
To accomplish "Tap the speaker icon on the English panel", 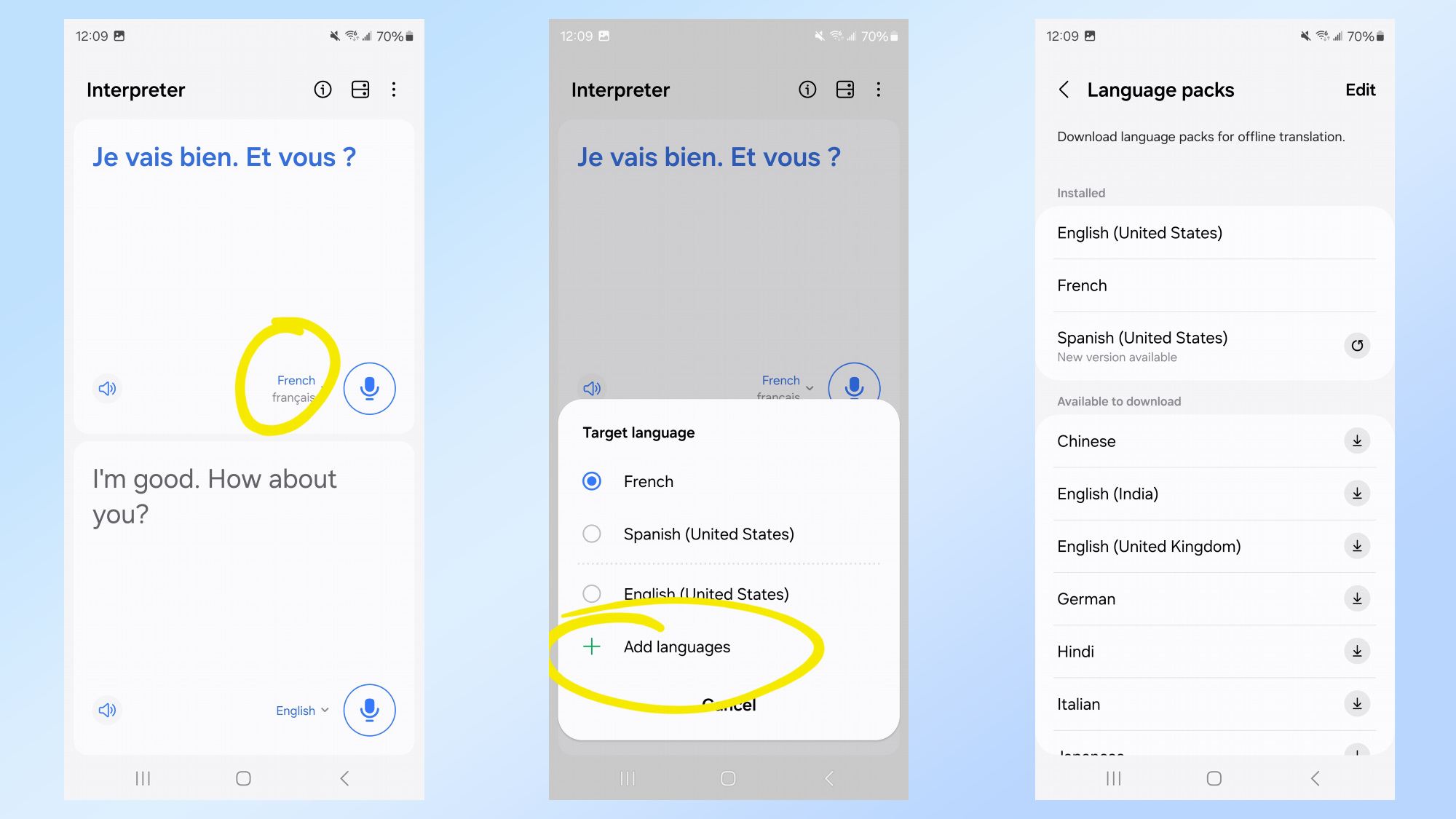I will tap(107, 710).
